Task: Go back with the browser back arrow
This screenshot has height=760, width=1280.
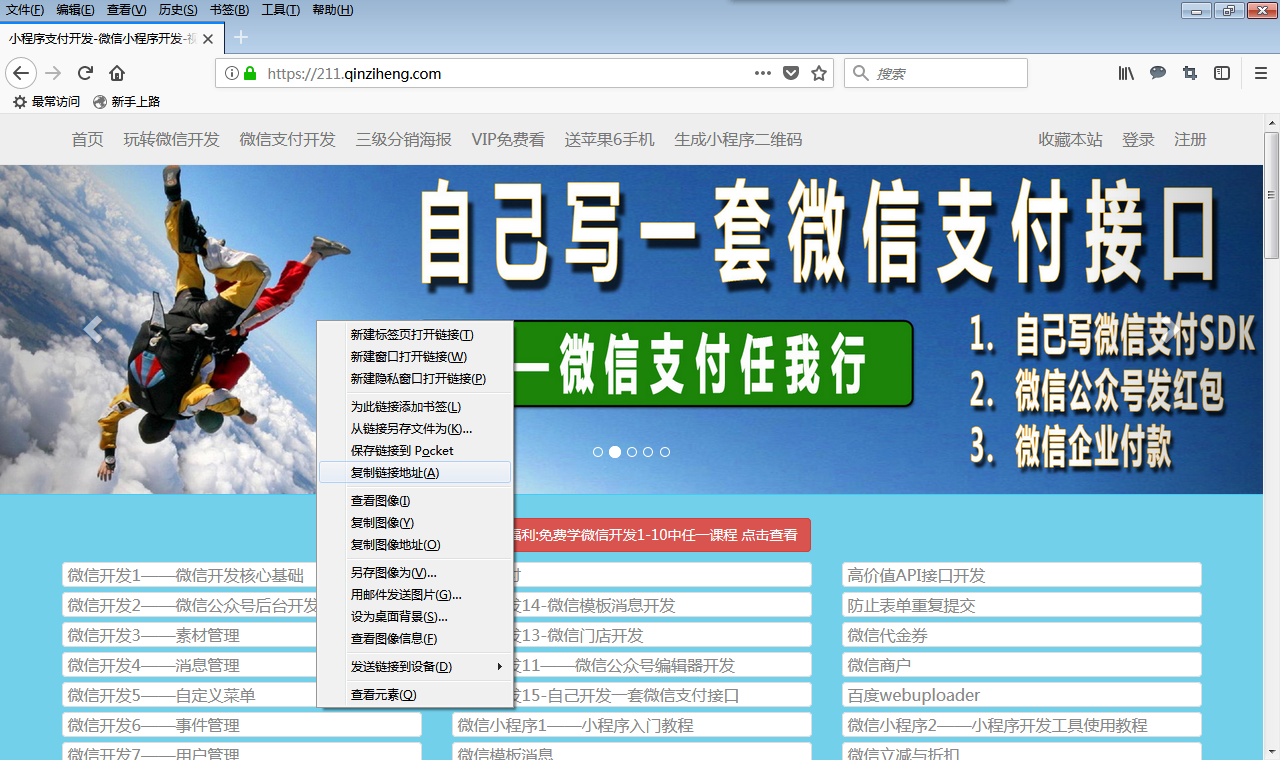Action: pos(22,73)
